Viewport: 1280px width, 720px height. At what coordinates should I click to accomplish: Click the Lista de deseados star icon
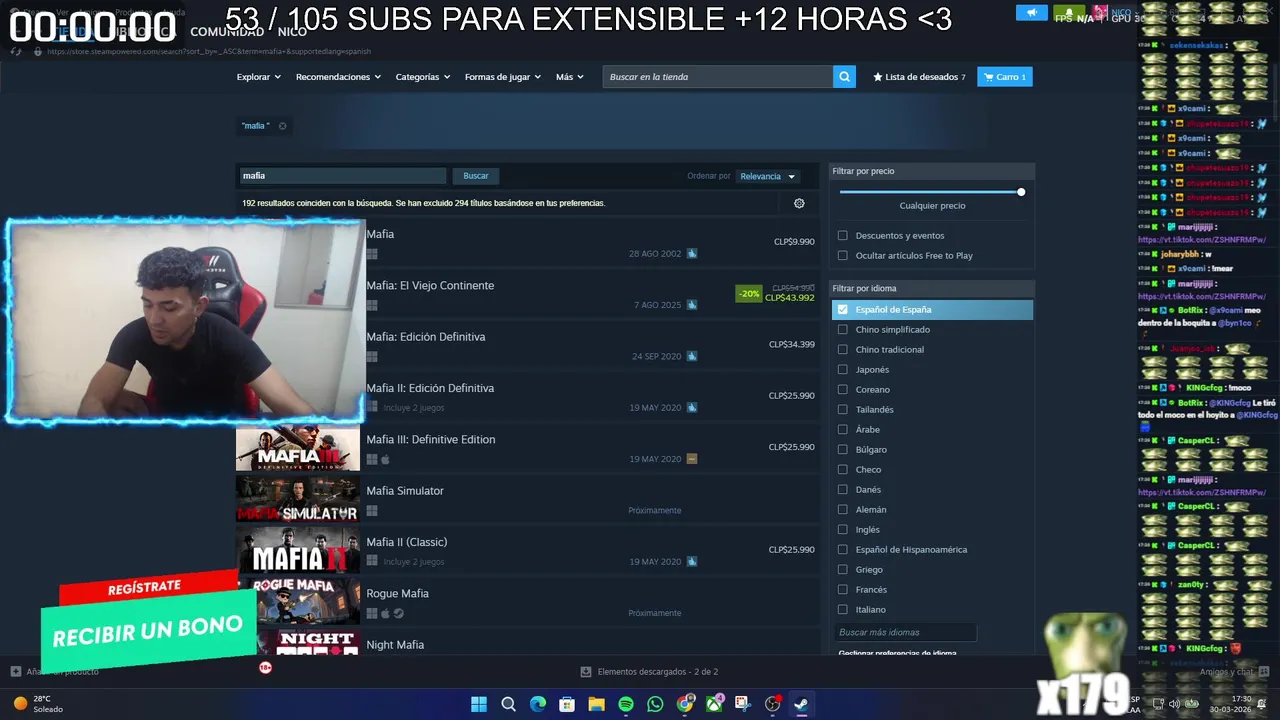[x=878, y=77]
